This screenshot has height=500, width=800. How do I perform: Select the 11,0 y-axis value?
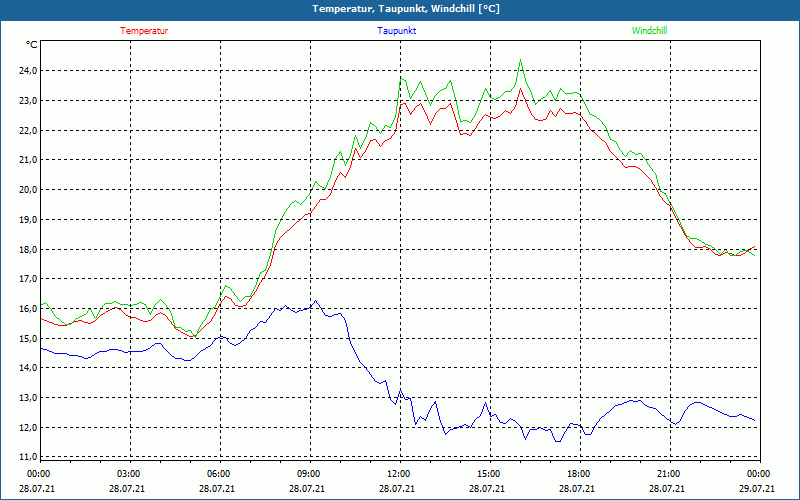pos(29,457)
